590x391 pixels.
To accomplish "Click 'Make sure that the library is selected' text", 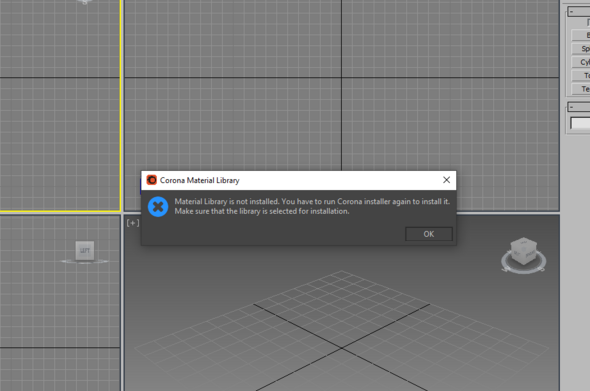I will [x=236, y=211].
